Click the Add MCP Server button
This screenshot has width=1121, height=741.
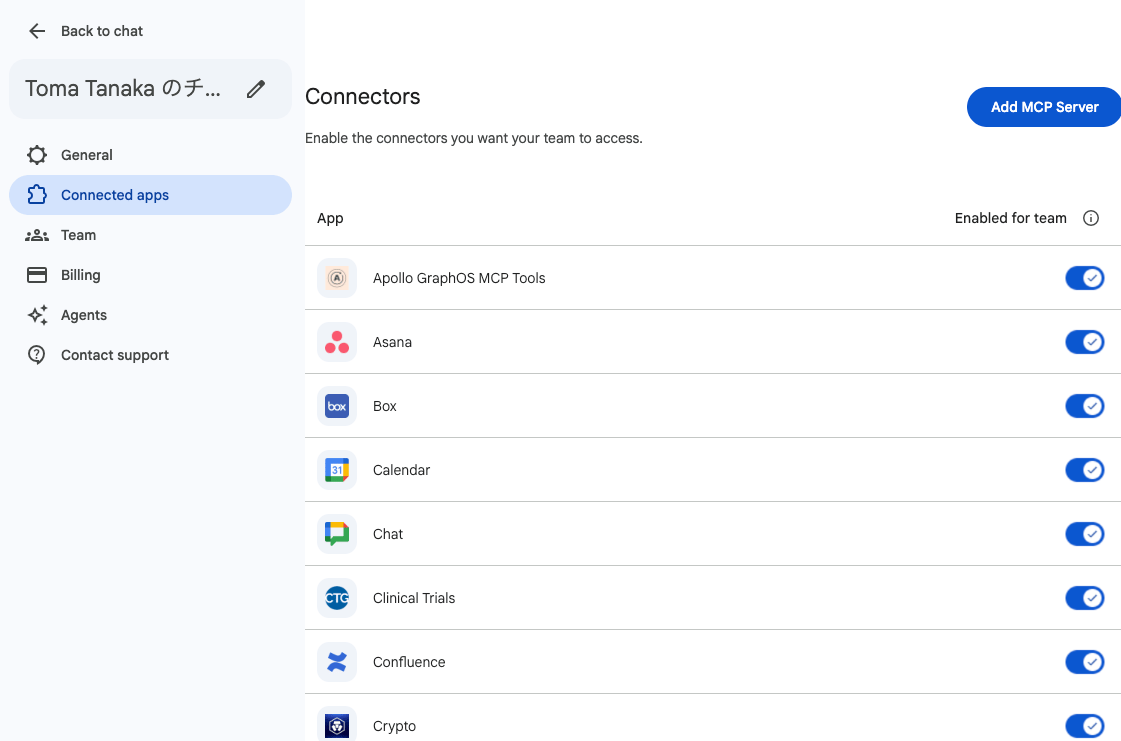pyautogui.click(x=1044, y=107)
